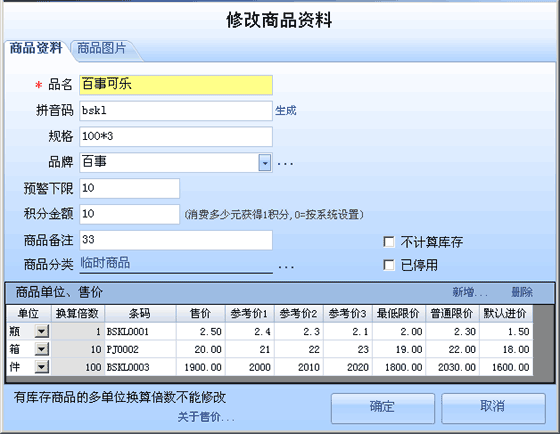Click the 参考价1 cell 2.4
Screen dimensions: 560x434
(x=249, y=331)
